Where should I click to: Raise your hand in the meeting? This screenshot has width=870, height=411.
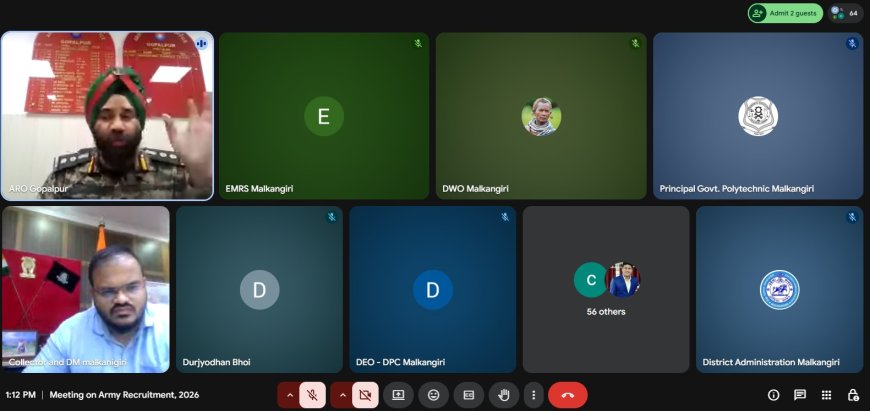pyautogui.click(x=504, y=395)
